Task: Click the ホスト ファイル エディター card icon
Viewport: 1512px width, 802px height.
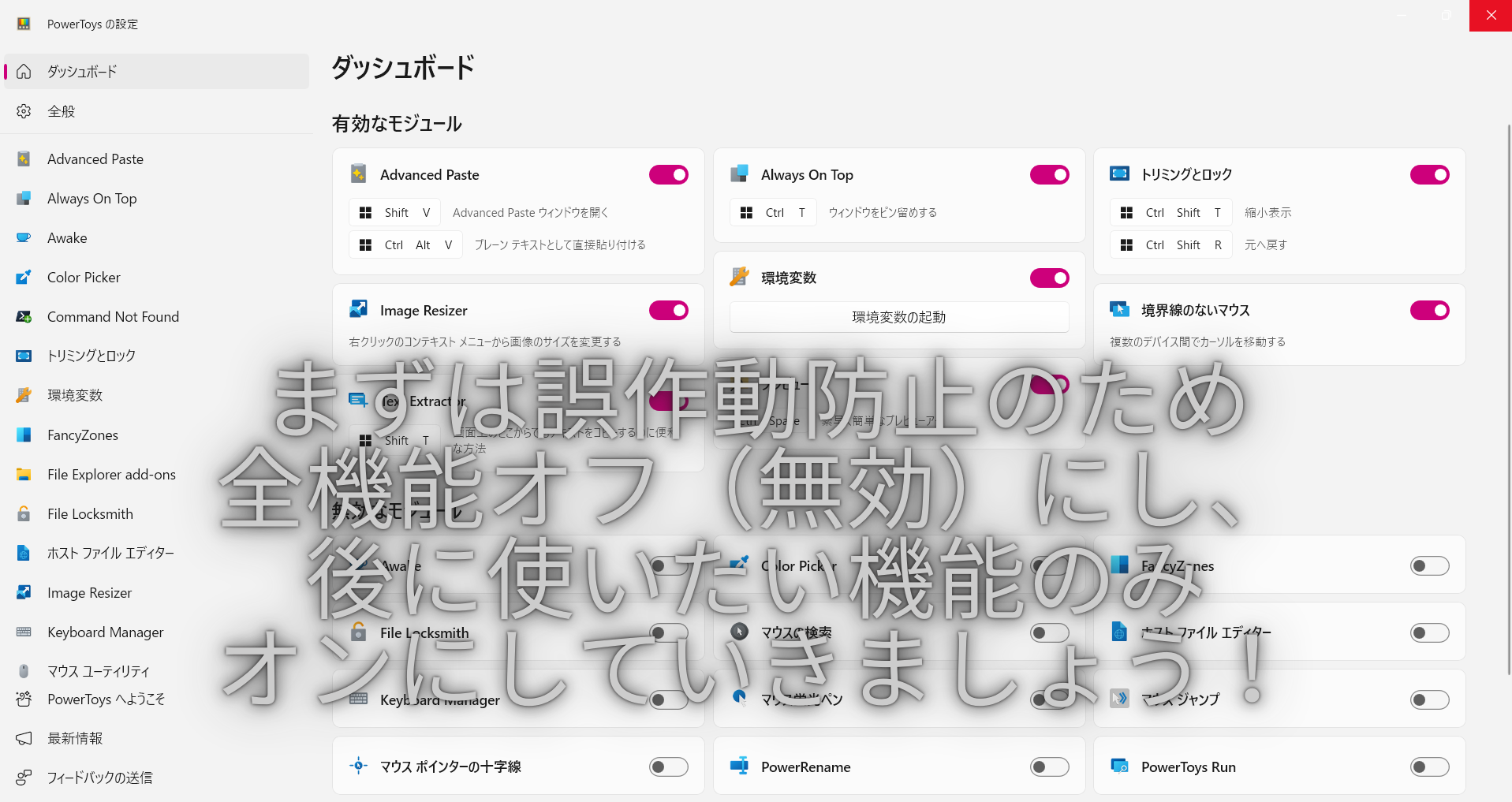Action: [x=1119, y=632]
